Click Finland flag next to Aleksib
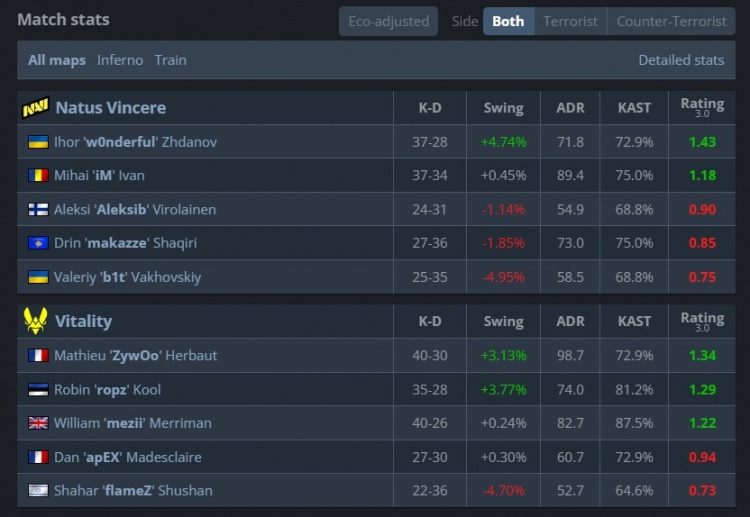750x517 pixels. pos(38,210)
